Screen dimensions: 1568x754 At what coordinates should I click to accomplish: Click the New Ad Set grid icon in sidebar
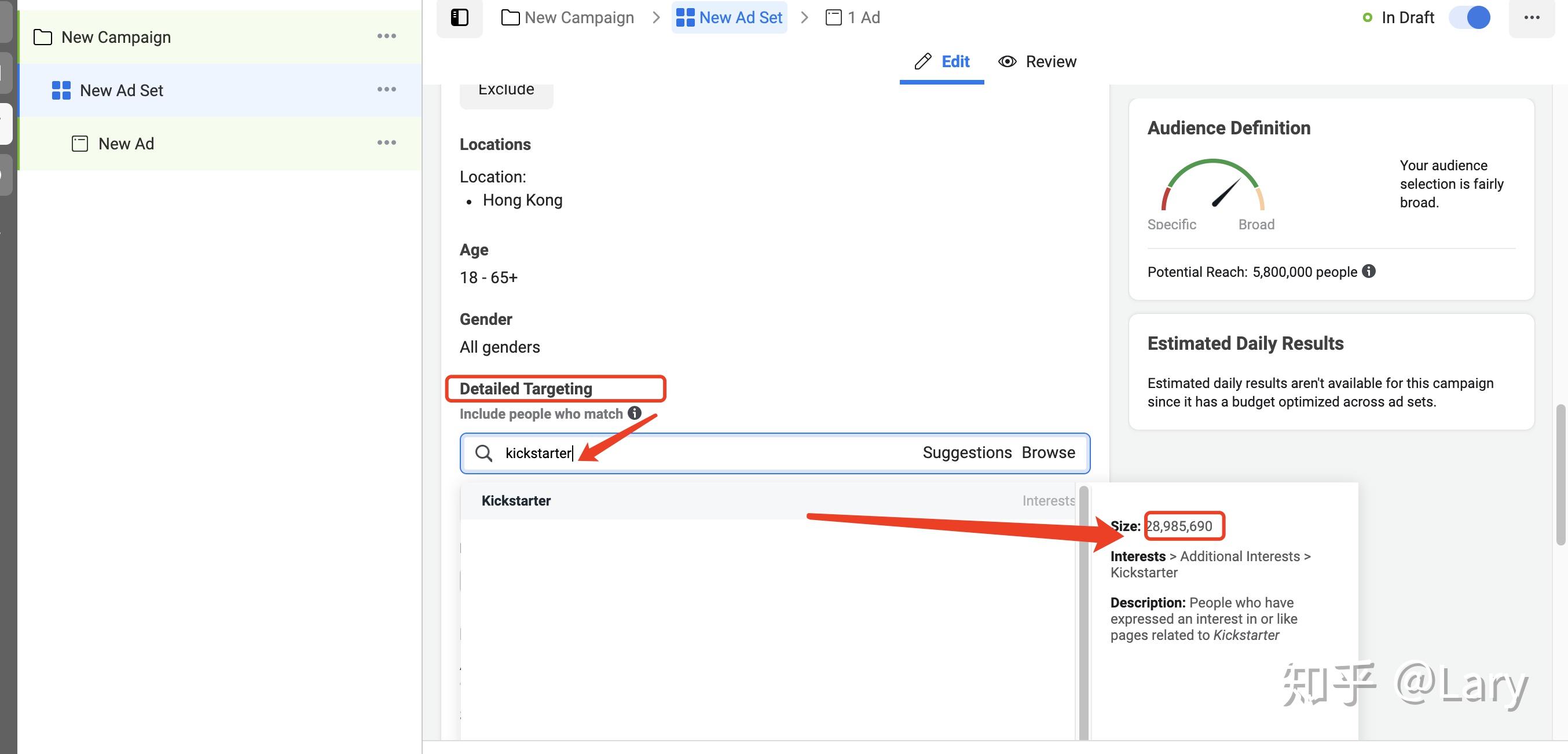tap(61, 91)
